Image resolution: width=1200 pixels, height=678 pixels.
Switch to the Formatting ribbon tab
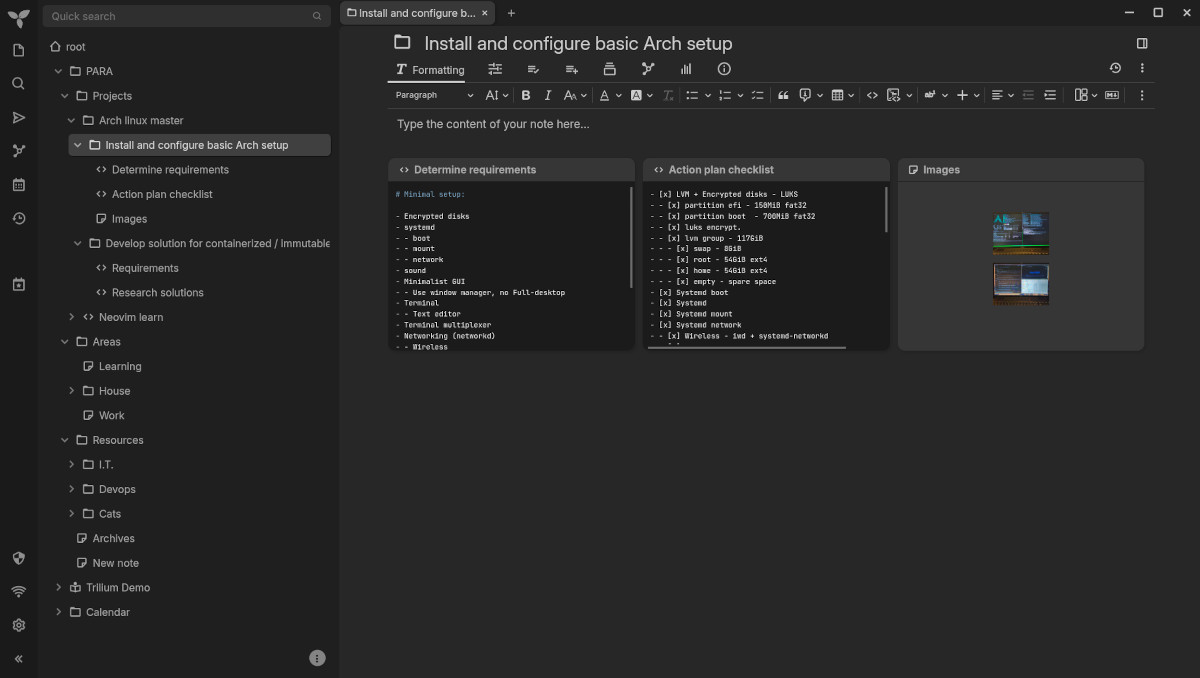coord(430,70)
